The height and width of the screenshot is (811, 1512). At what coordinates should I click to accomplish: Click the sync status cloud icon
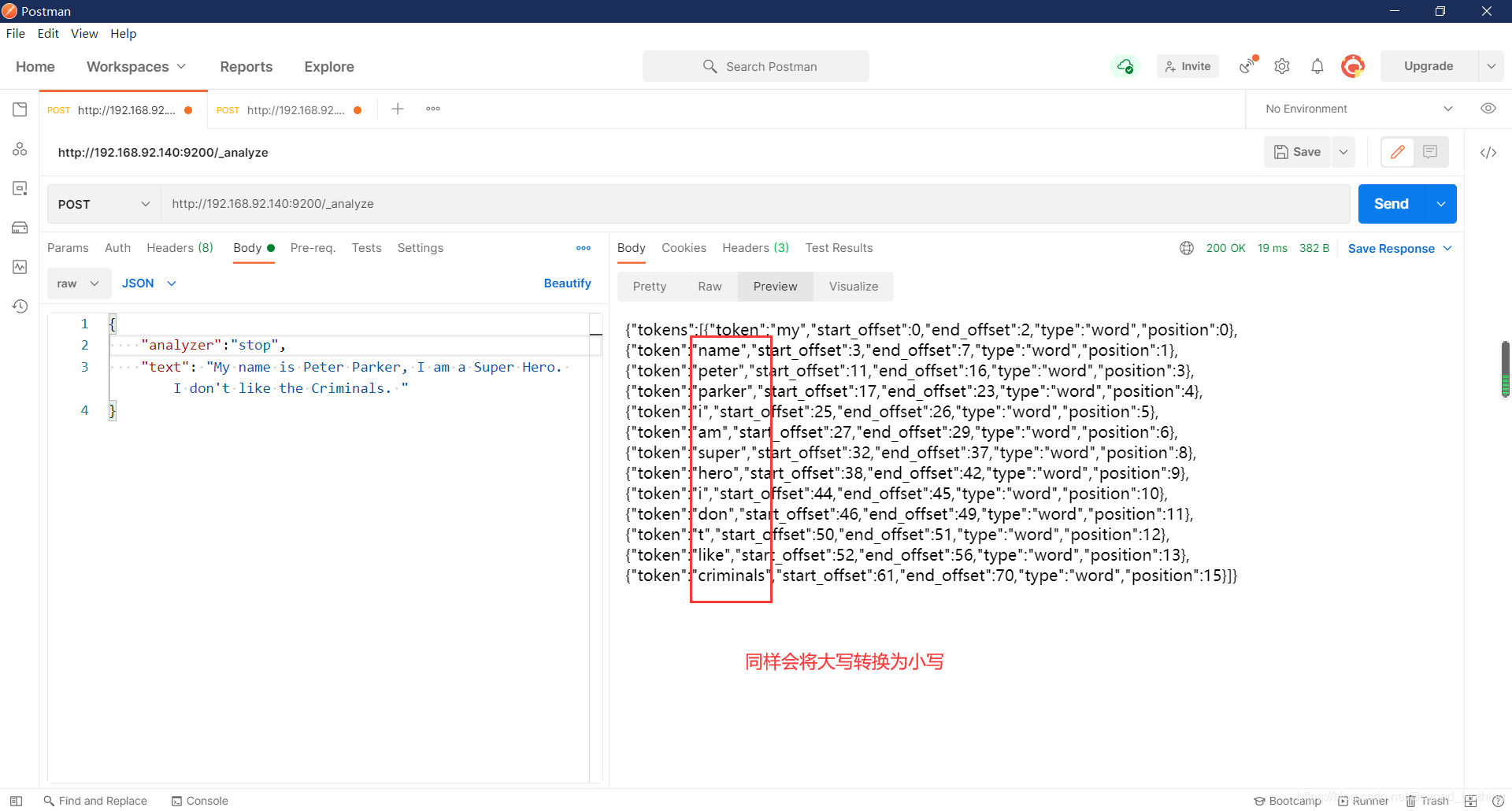[x=1125, y=66]
